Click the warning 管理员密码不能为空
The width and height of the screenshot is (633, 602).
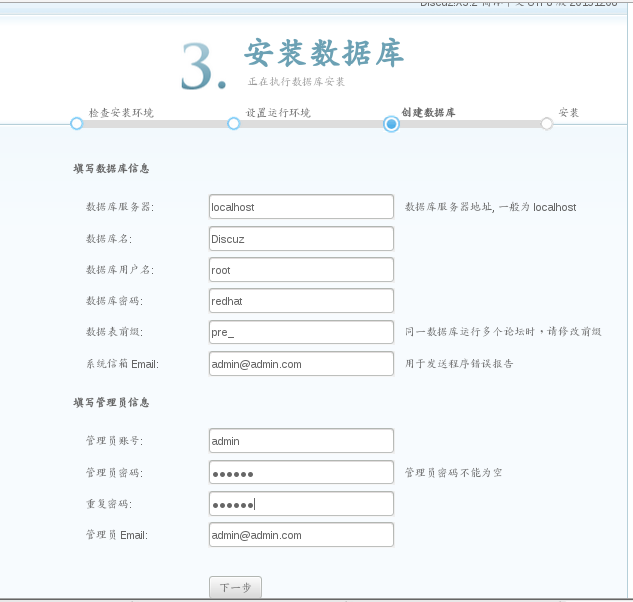pyautogui.click(x=454, y=472)
